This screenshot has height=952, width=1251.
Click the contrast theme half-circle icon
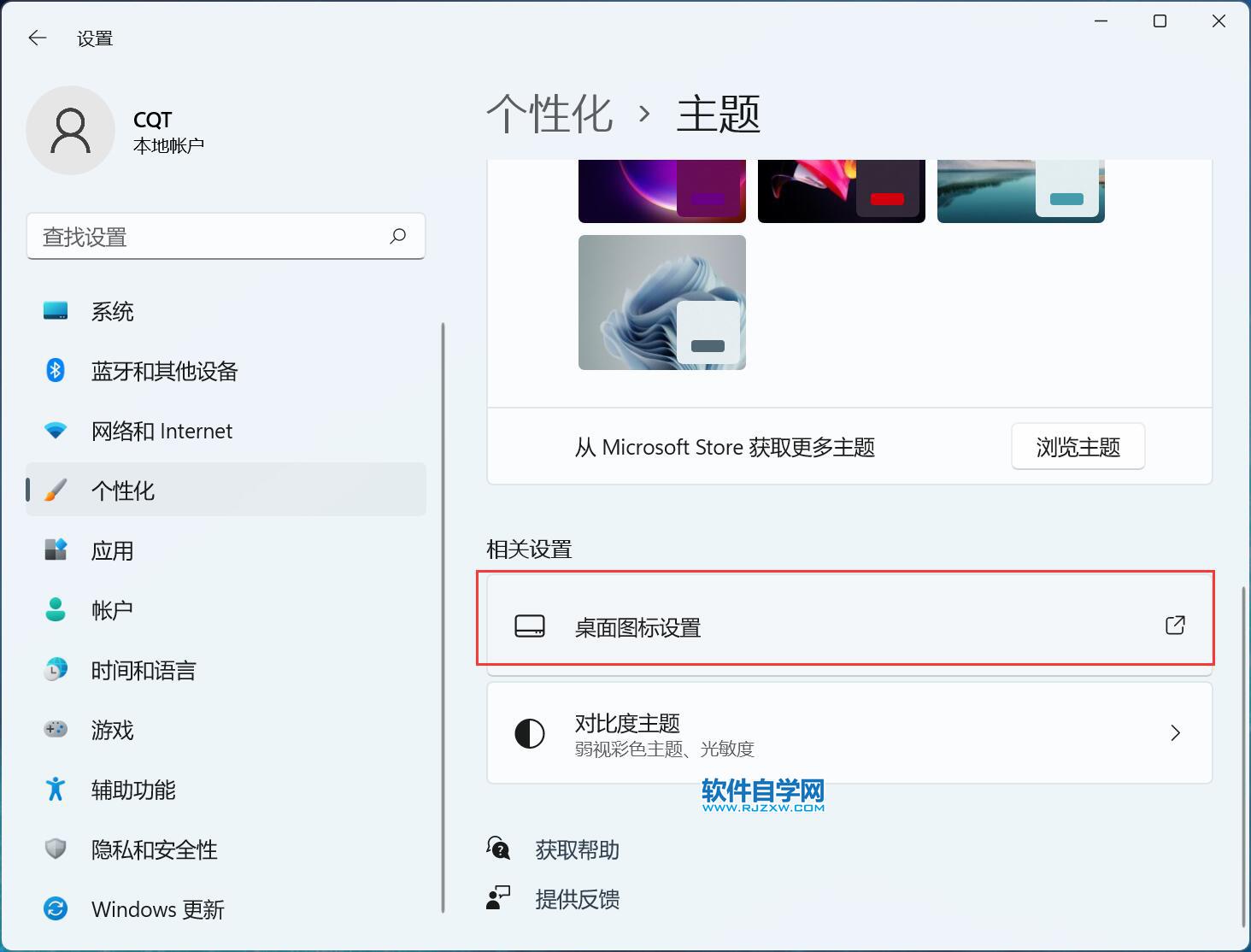pyautogui.click(x=530, y=733)
